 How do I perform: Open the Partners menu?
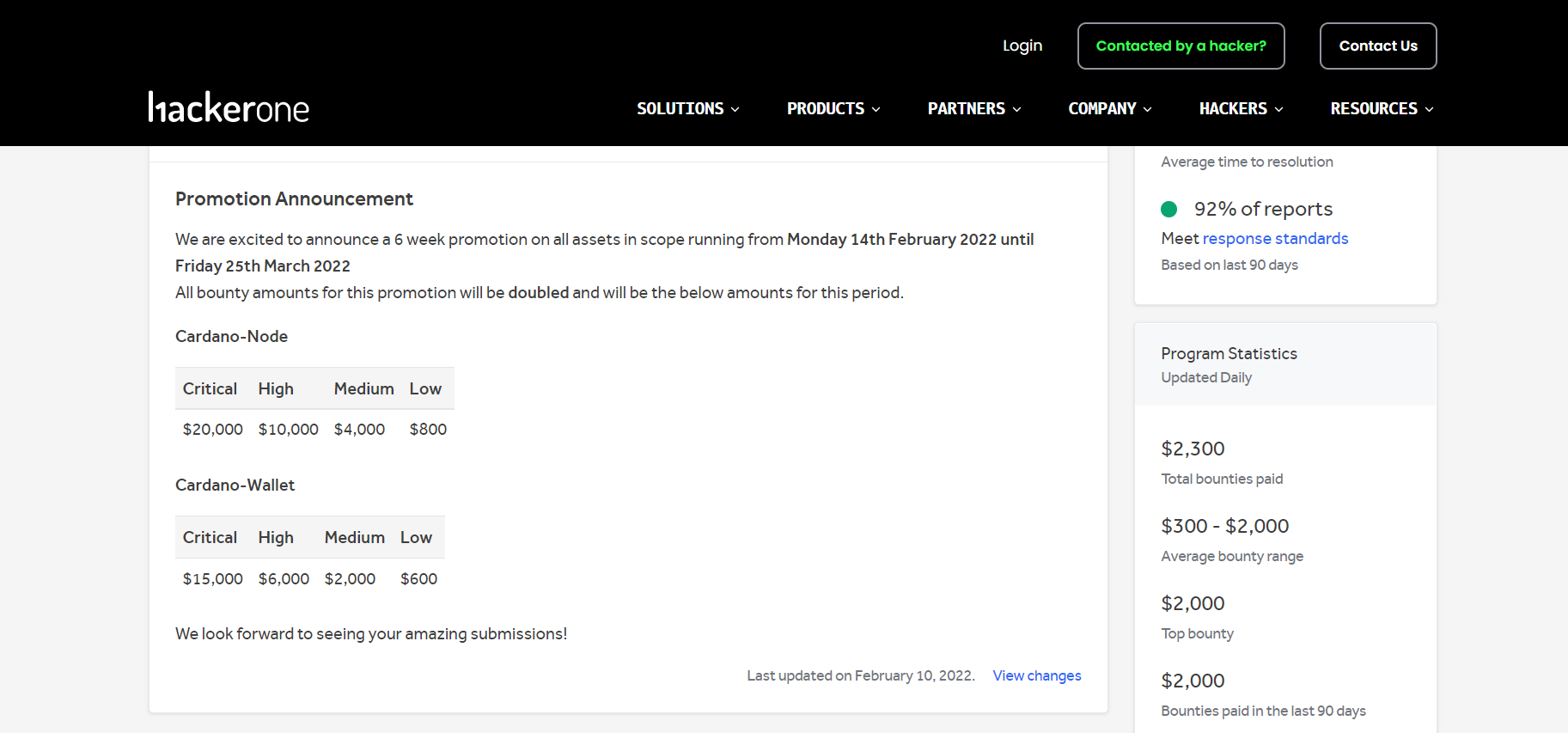[974, 108]
